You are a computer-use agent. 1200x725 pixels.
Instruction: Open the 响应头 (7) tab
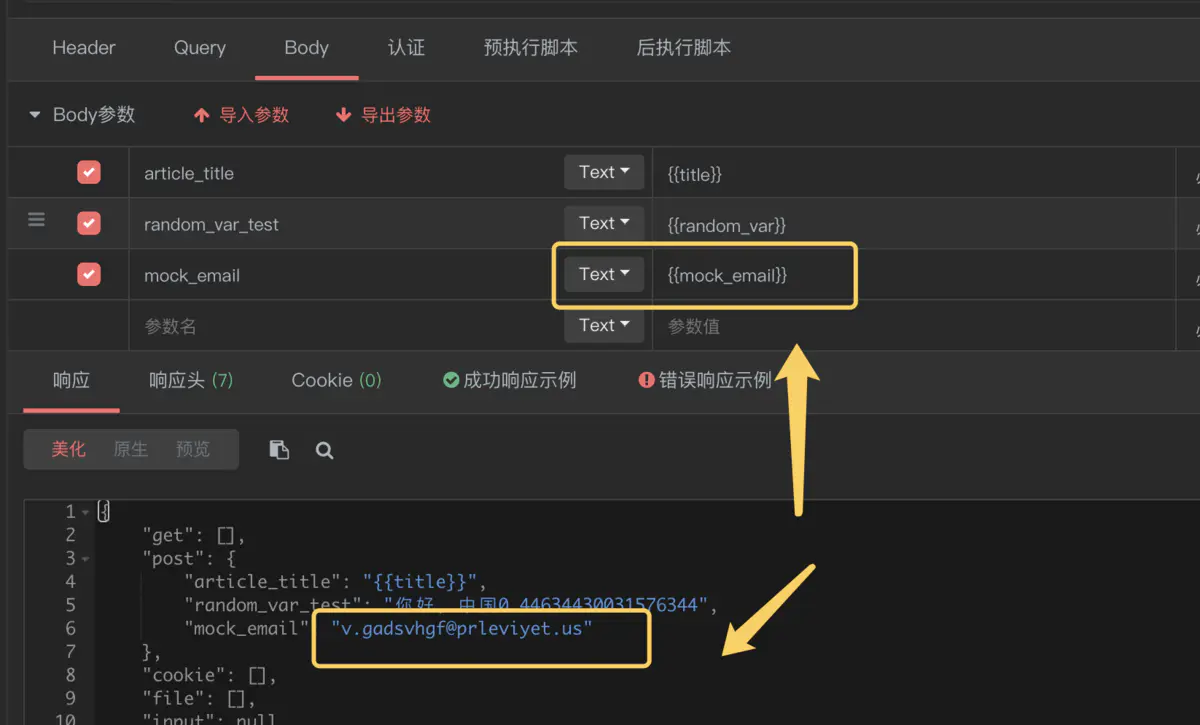191,380
